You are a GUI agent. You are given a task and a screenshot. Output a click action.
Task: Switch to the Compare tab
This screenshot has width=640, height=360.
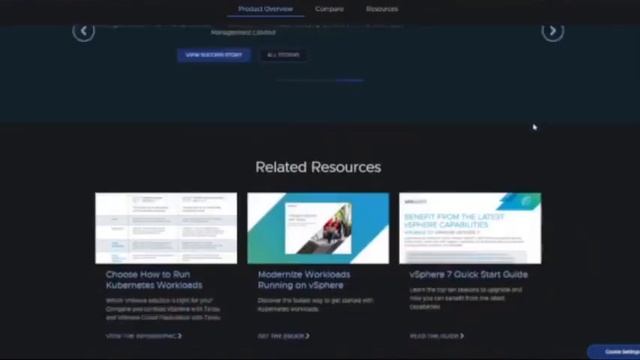329,9
